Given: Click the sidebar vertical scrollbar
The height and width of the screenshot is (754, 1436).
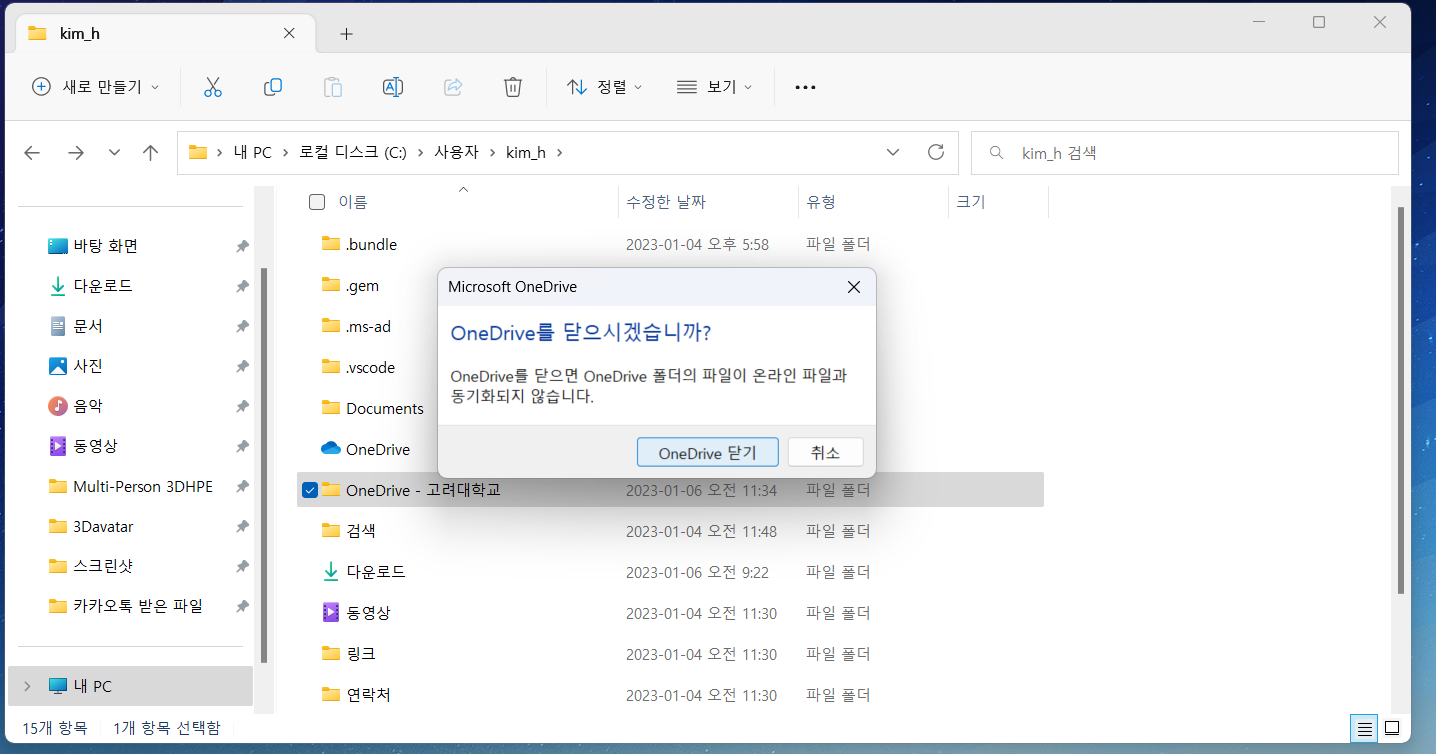Looking at the screenshot, I should [x=264, y=465].
